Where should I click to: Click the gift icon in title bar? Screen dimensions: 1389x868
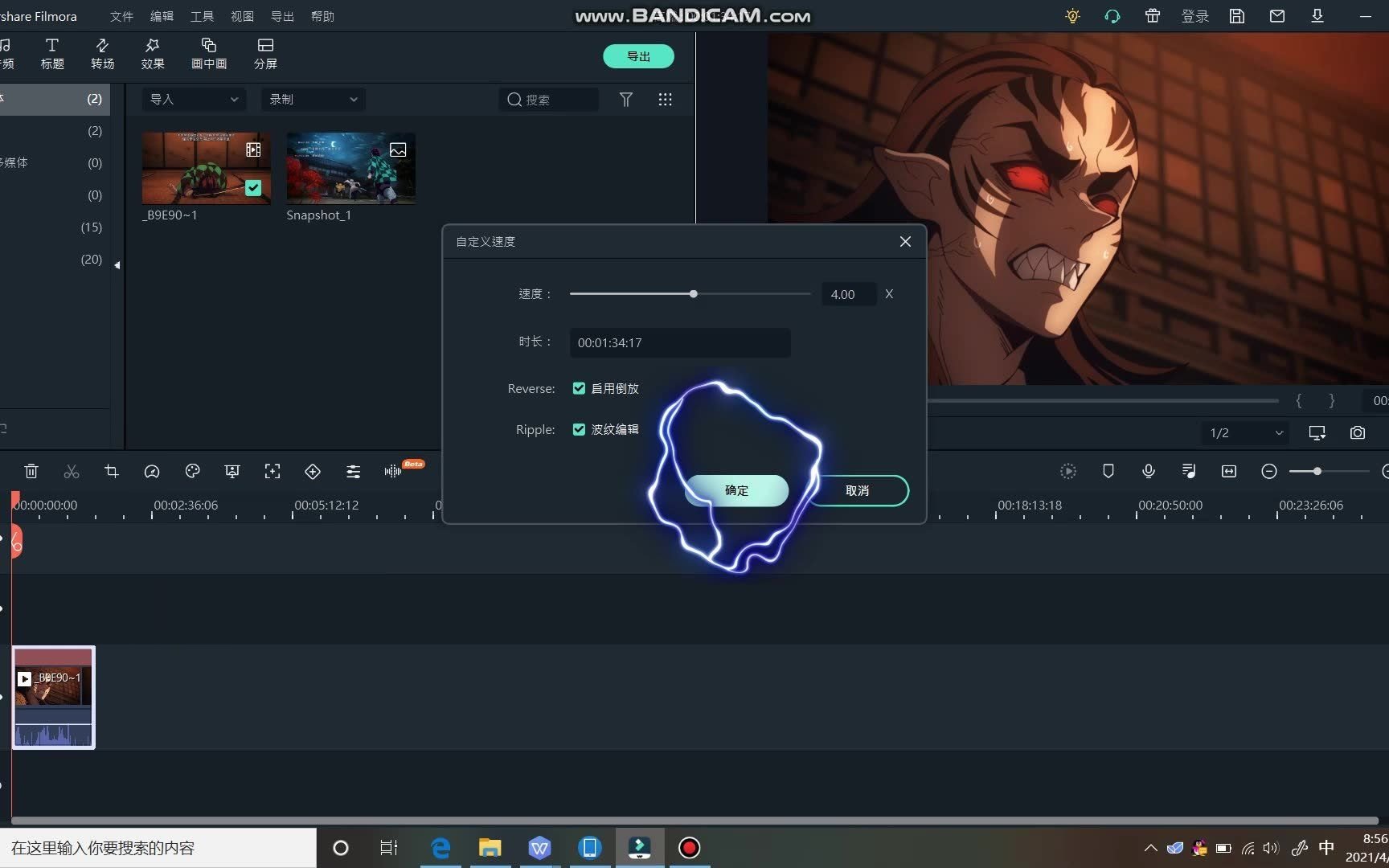[1153, 16]
